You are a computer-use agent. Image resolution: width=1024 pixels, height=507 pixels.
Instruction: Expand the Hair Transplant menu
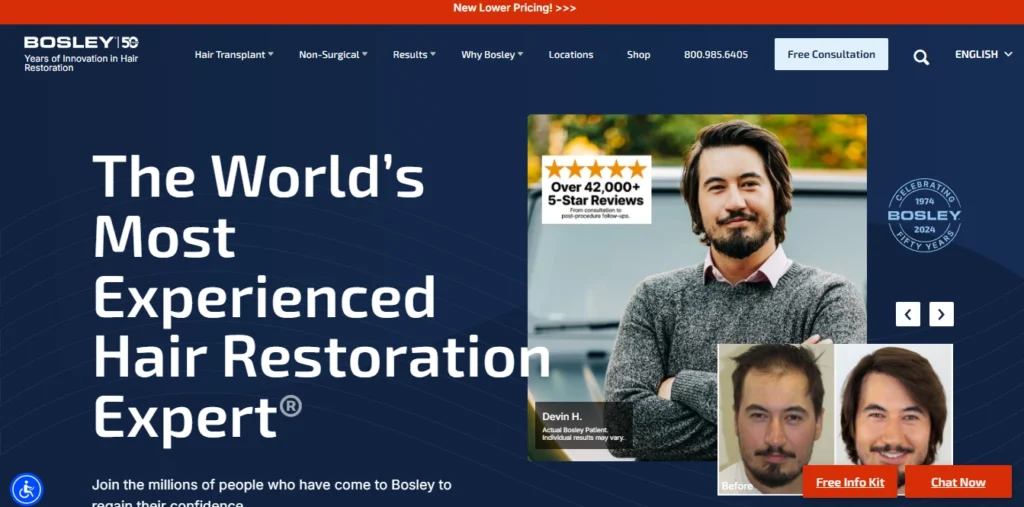[234, 55]
